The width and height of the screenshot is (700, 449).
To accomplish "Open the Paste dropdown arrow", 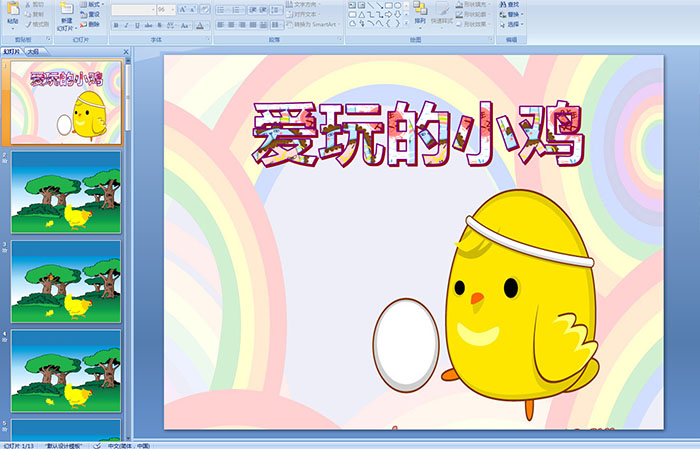I will (x=13, y=29).
